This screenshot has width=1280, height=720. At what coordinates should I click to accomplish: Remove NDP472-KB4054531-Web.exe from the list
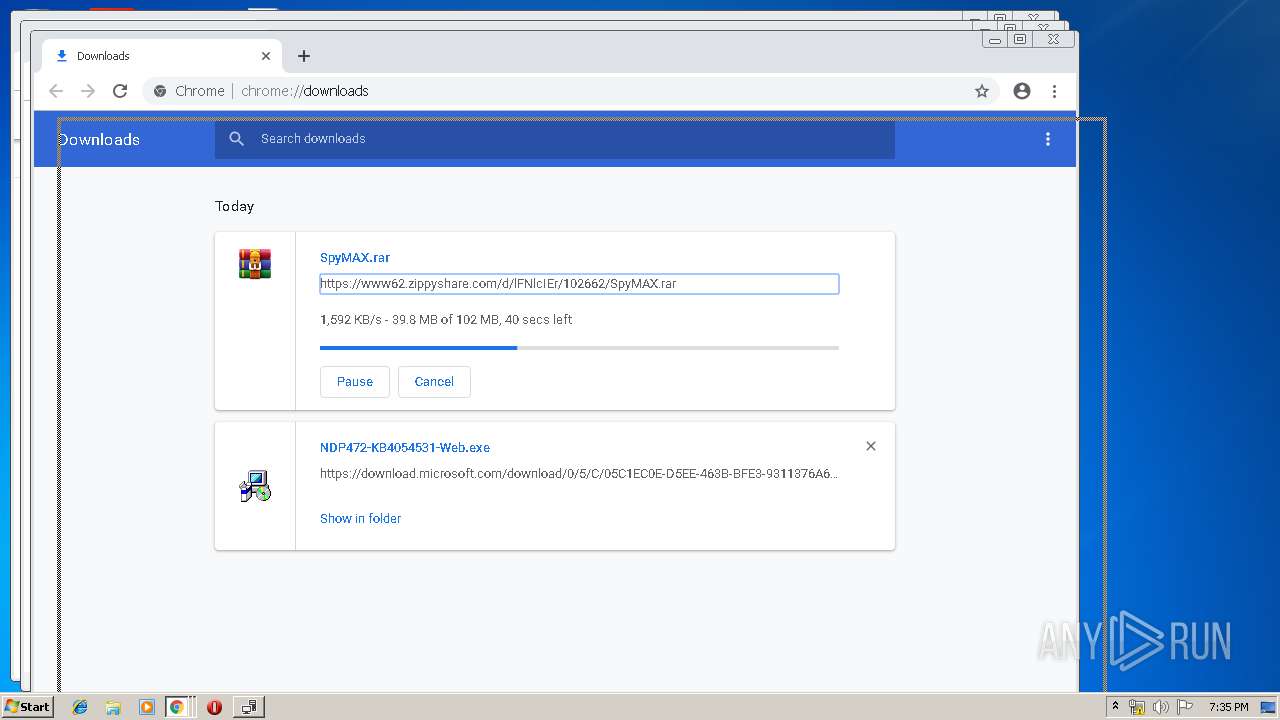point(871,446)
